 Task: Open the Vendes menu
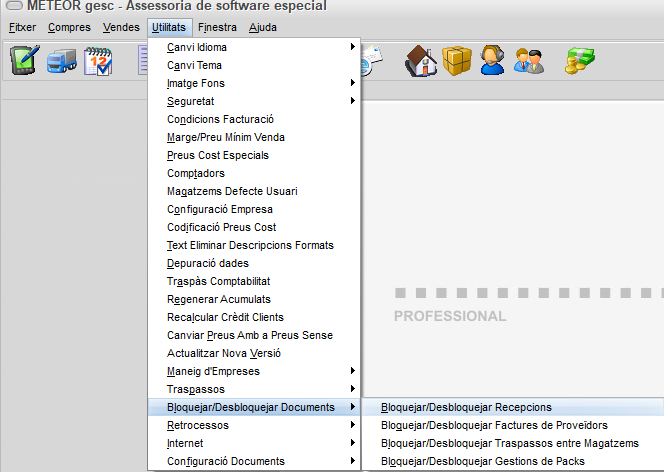coord(121,28)
